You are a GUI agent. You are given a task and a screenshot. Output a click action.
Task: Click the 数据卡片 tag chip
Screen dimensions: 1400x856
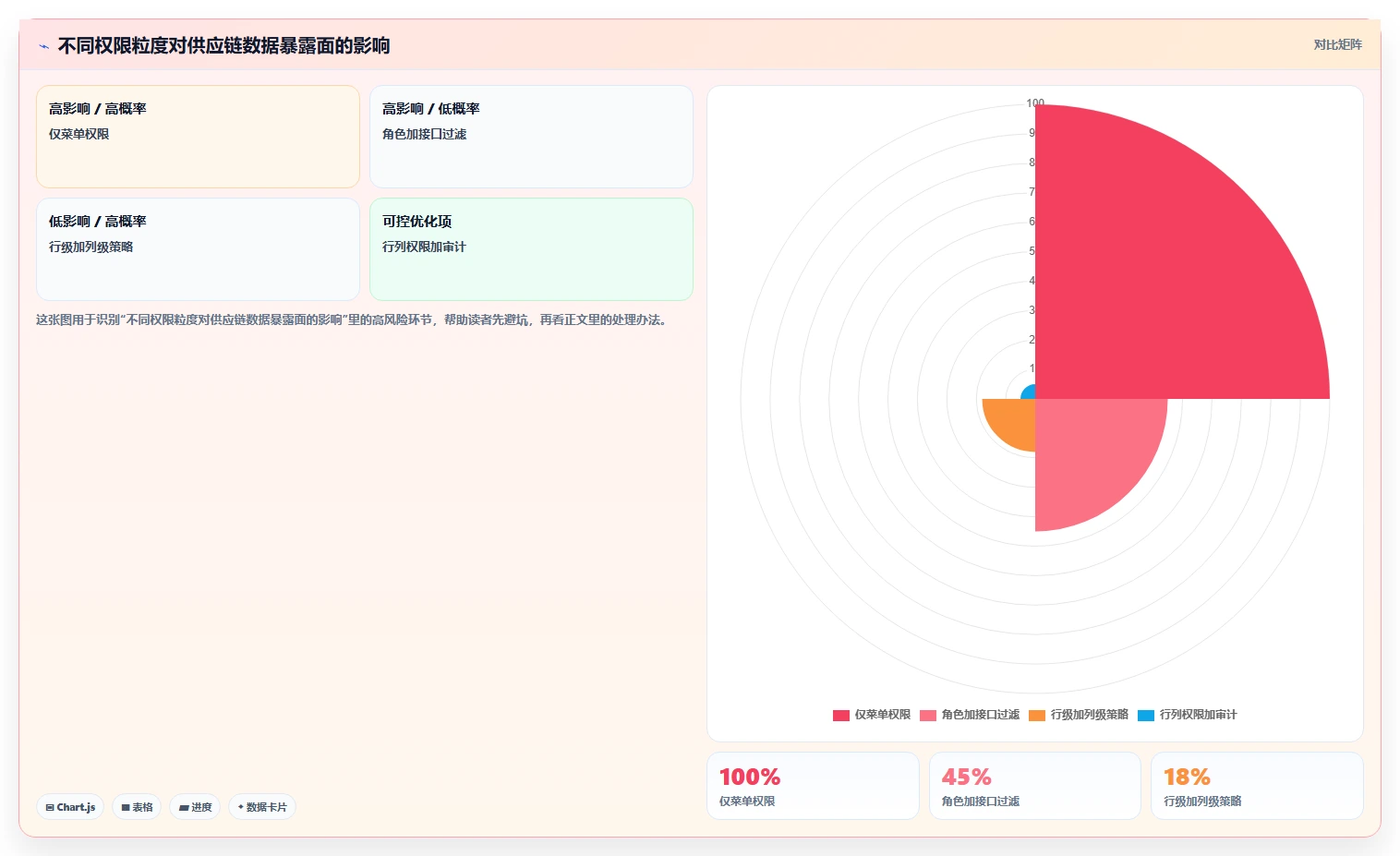[262, 807]
